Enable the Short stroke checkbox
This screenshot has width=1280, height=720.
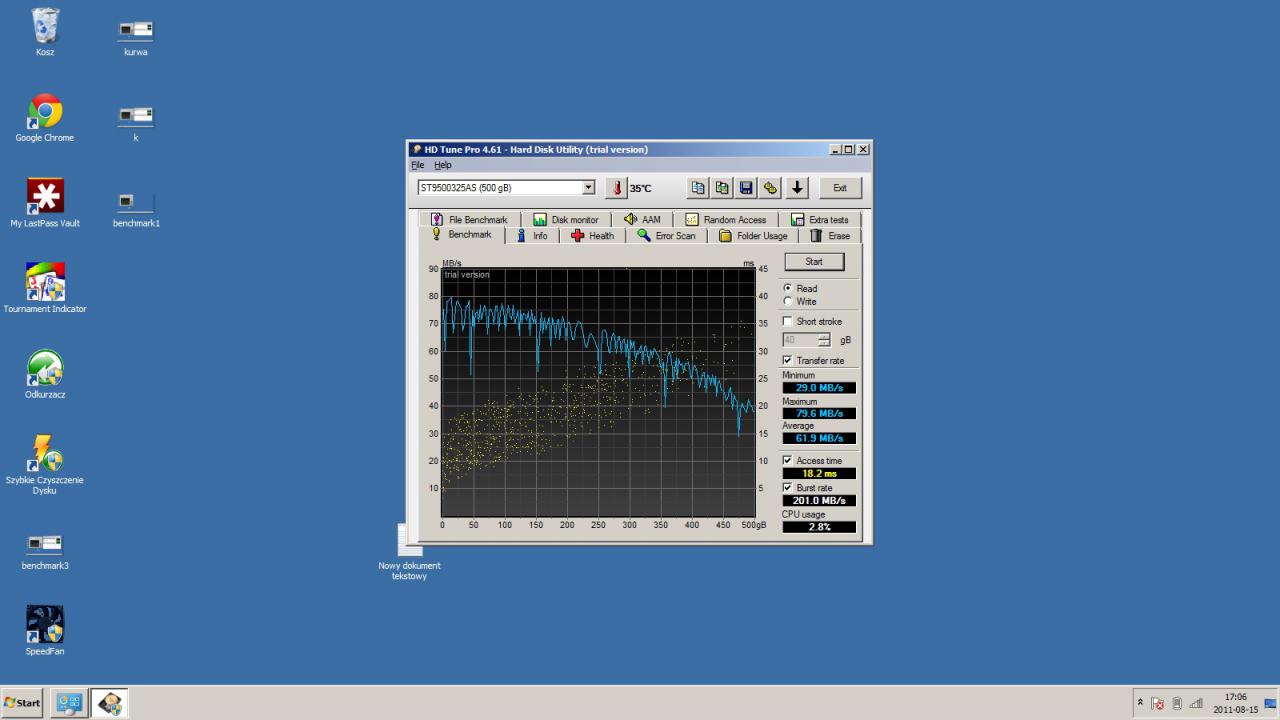coord(788,322)
